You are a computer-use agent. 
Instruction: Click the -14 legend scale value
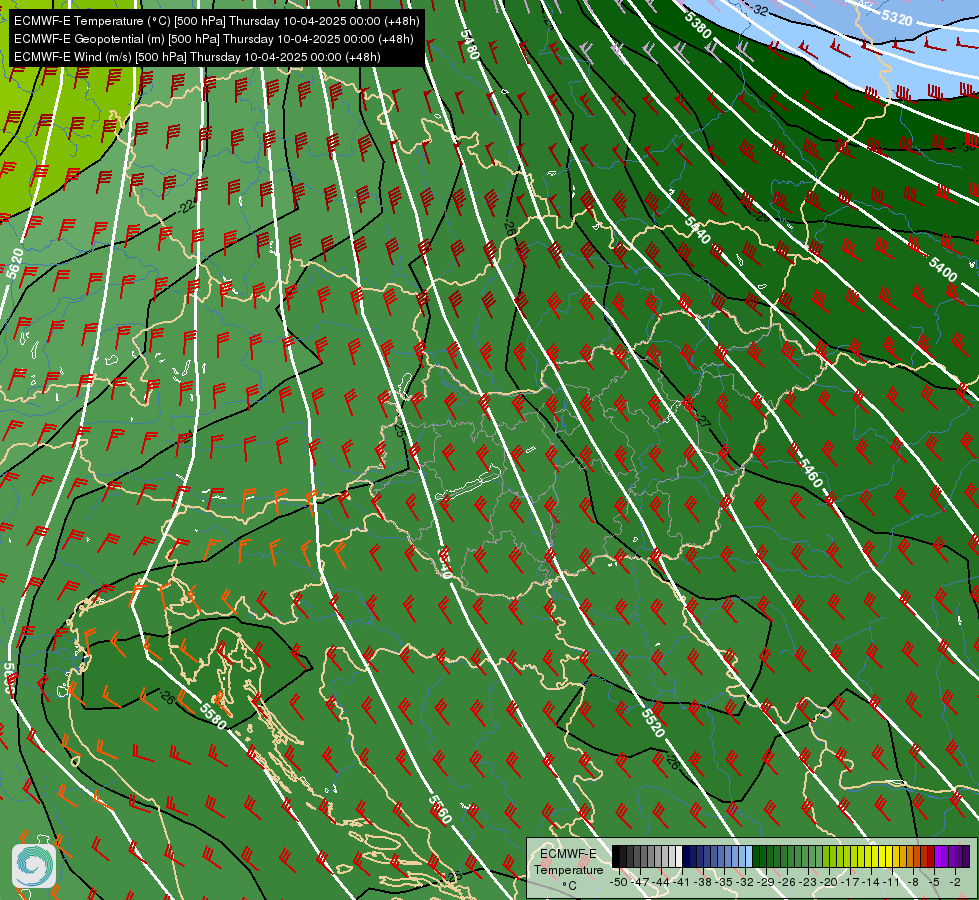point(870,882)
